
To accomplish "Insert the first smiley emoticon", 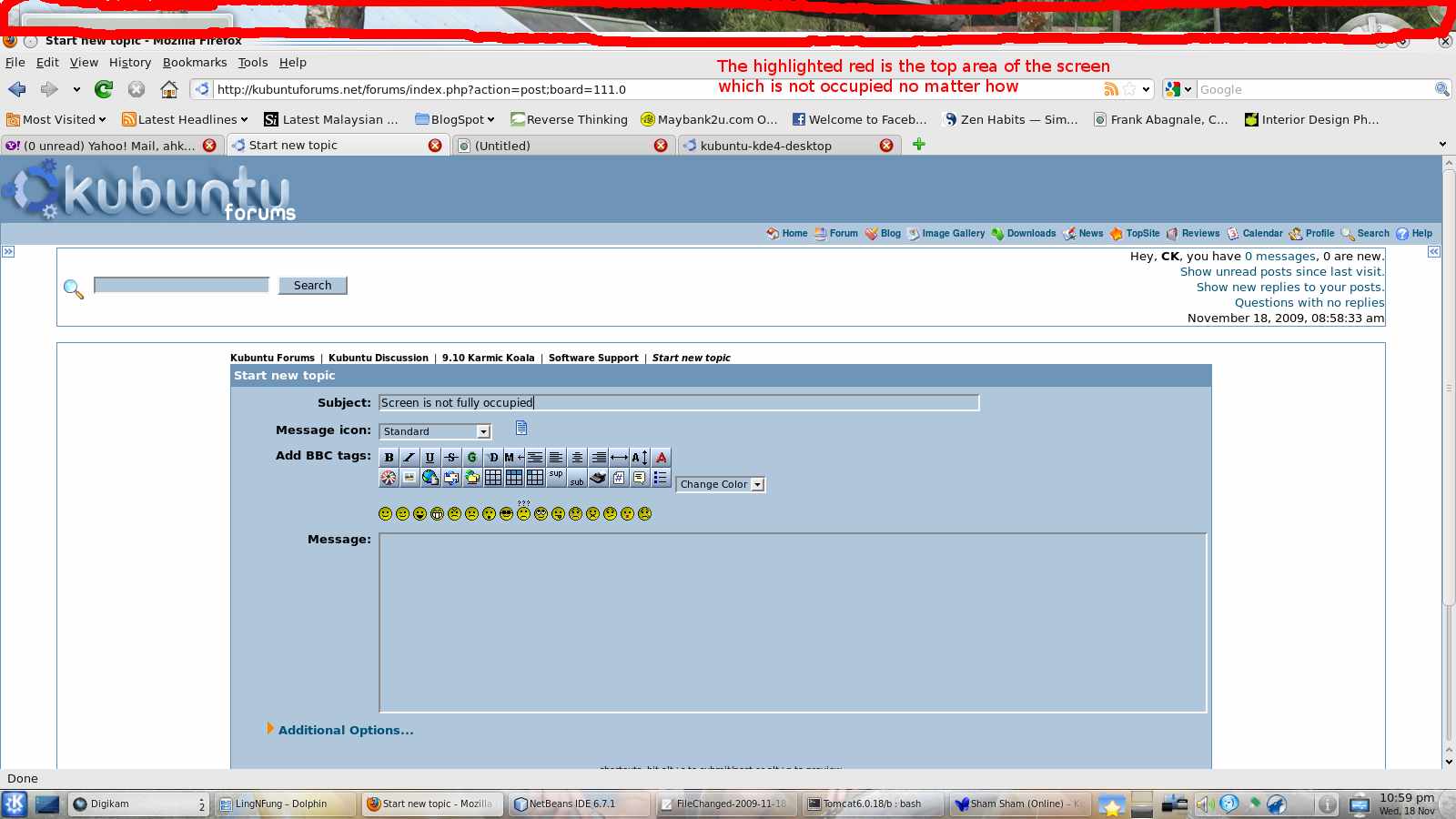I will pyautogui.click(x=385, y=514).
